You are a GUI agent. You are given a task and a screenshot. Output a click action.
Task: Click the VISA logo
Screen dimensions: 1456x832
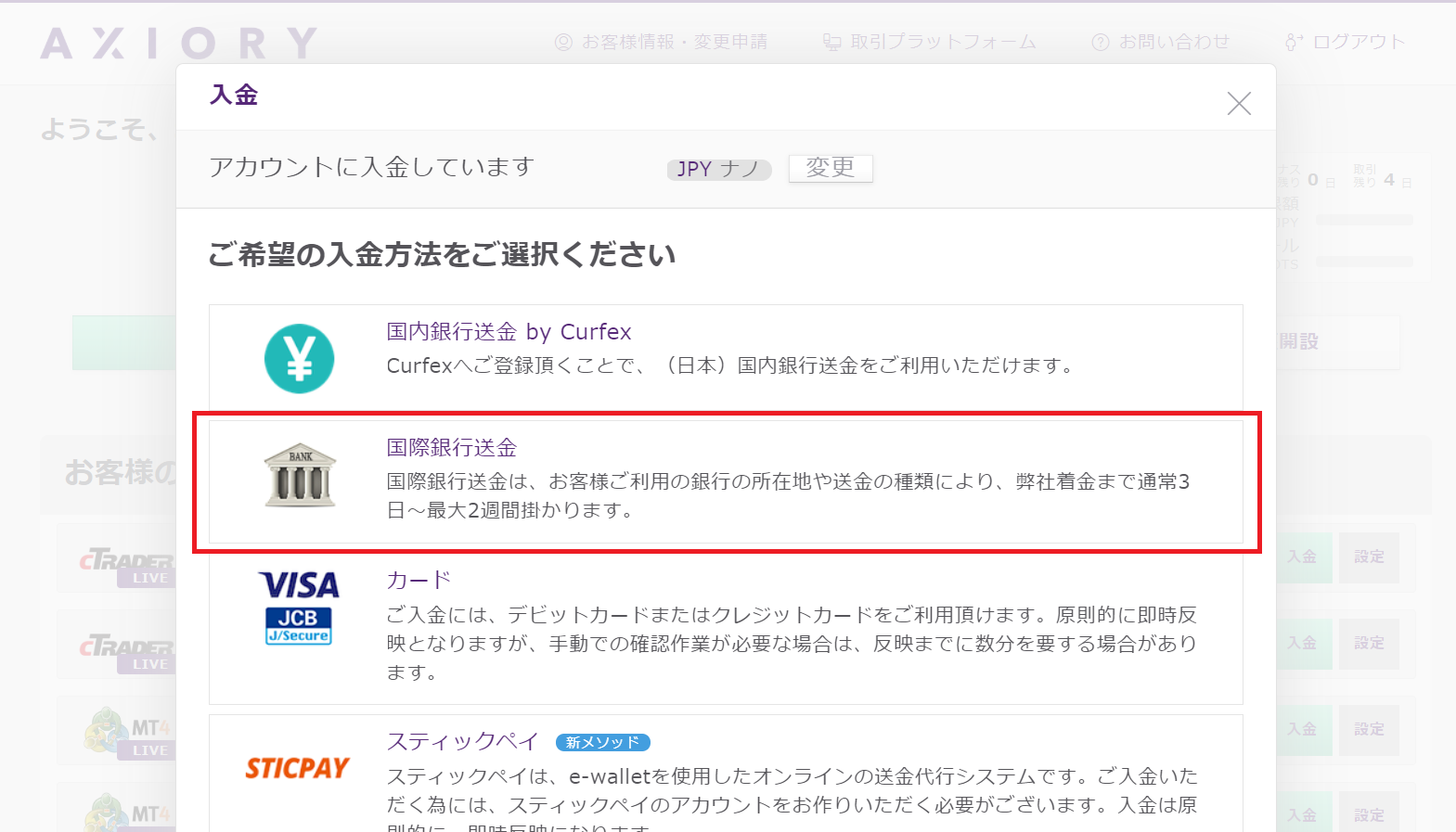tap(299, 585)
